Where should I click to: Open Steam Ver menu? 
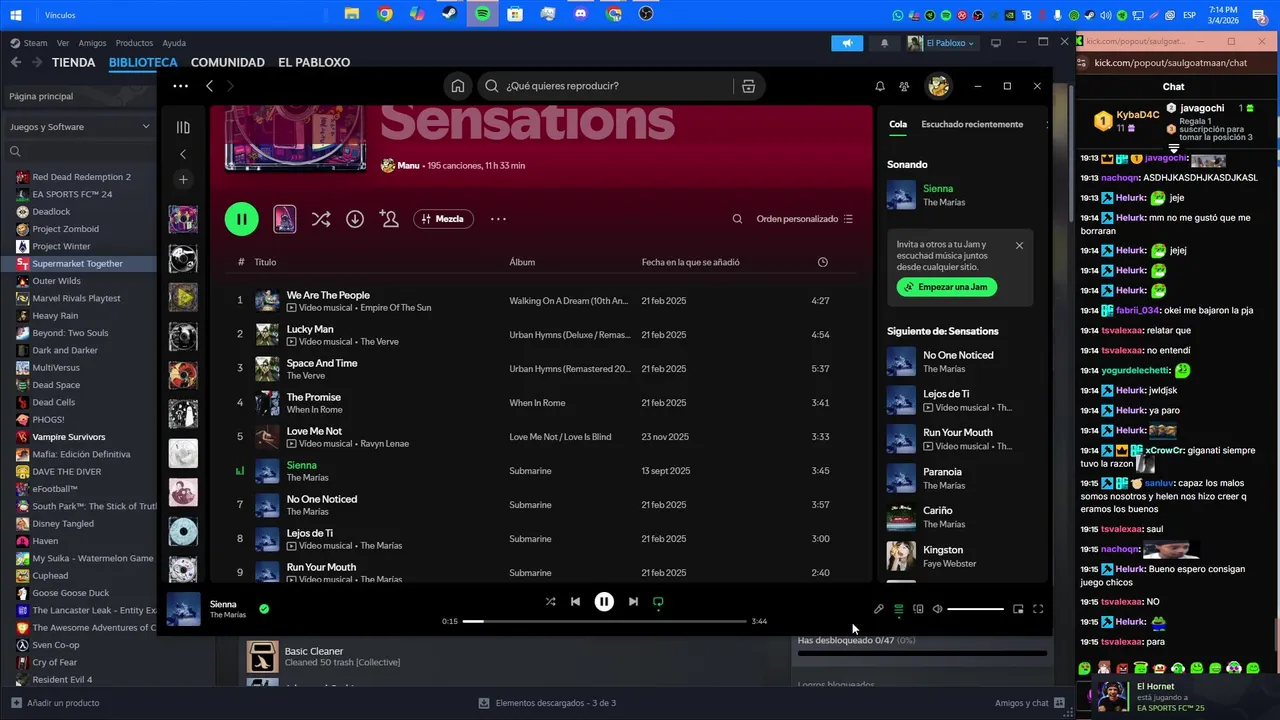[63, 43]
